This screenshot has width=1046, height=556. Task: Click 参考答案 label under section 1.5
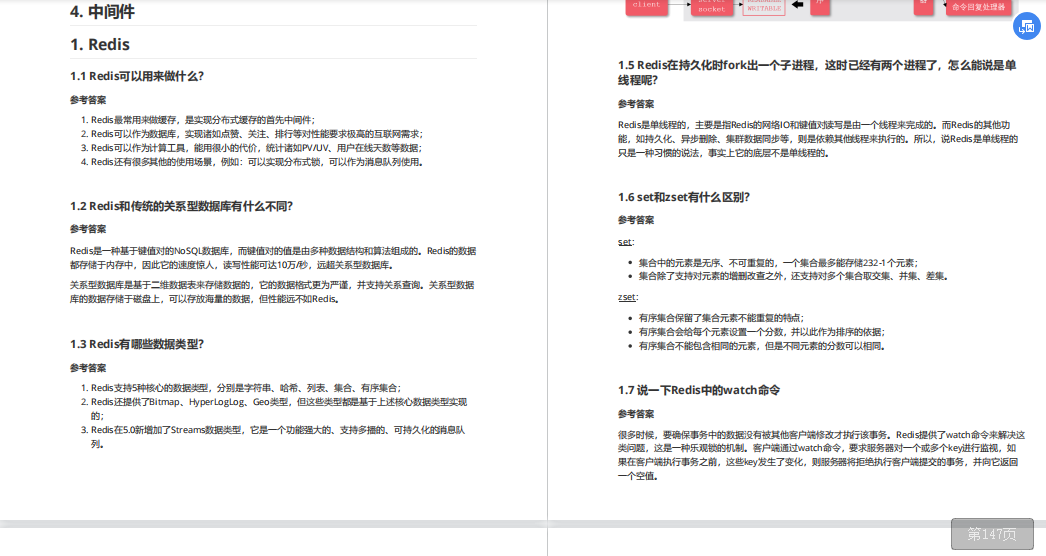coord(636,104)
